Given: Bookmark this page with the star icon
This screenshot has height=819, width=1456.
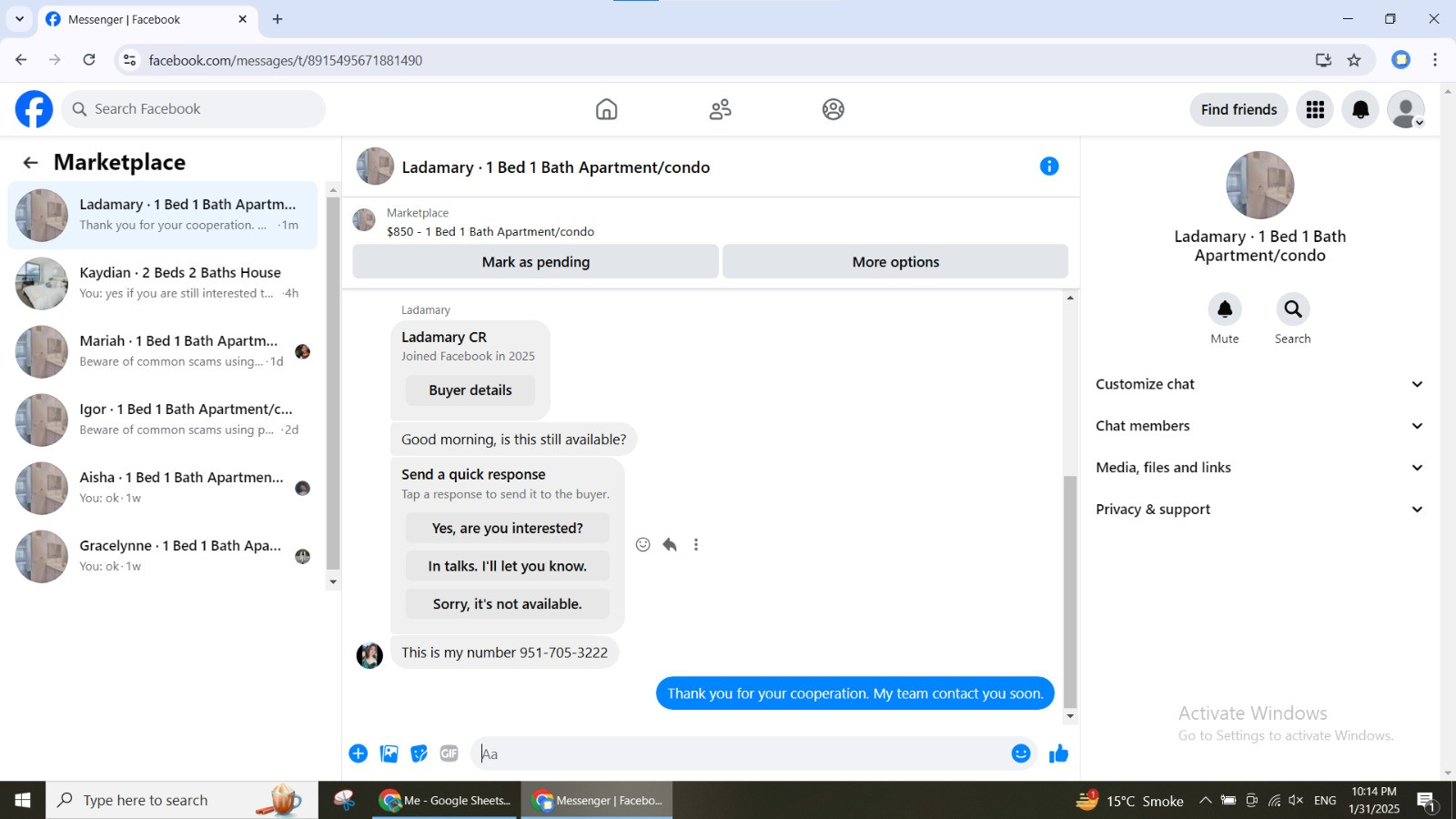Looking at the screenshot, I should click(x=1354, y=60).
